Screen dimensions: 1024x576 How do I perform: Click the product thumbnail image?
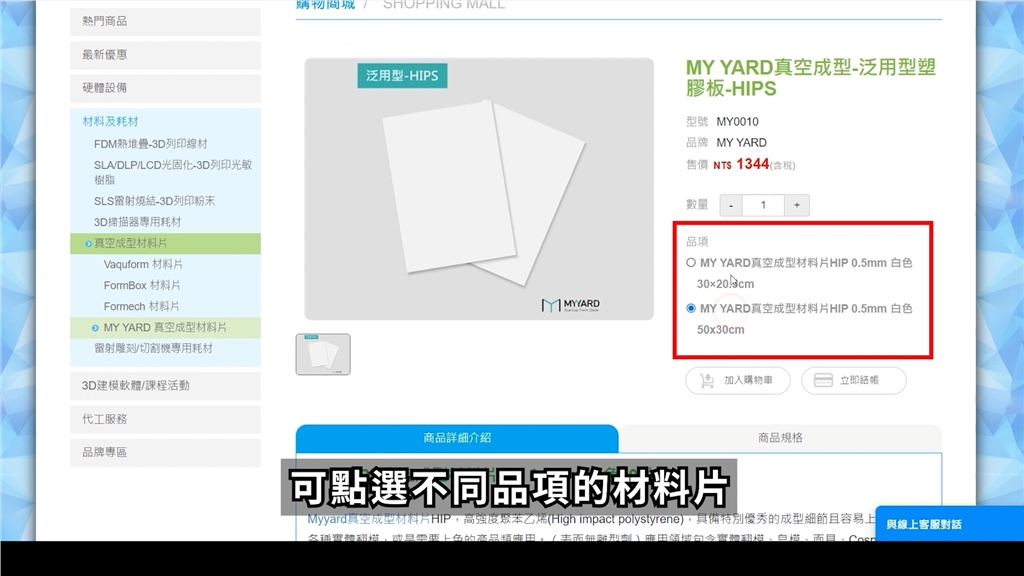coord(323,354)
